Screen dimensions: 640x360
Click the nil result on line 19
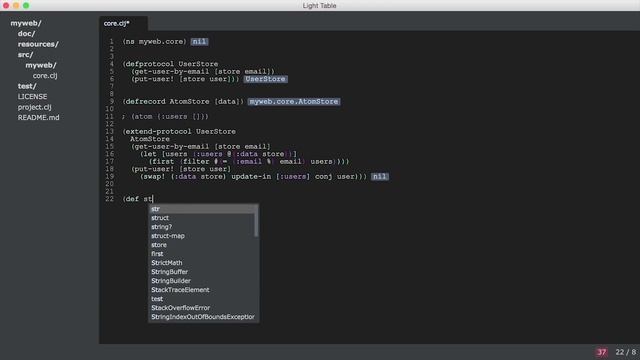click(x=380, y=177)
